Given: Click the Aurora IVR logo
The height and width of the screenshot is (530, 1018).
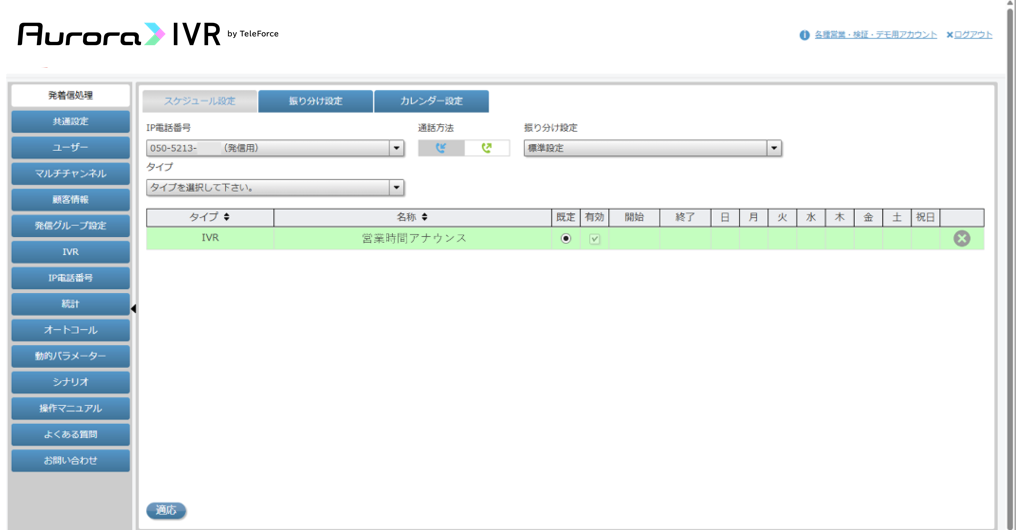Looking at the screenshot, I should click(148, 34).
